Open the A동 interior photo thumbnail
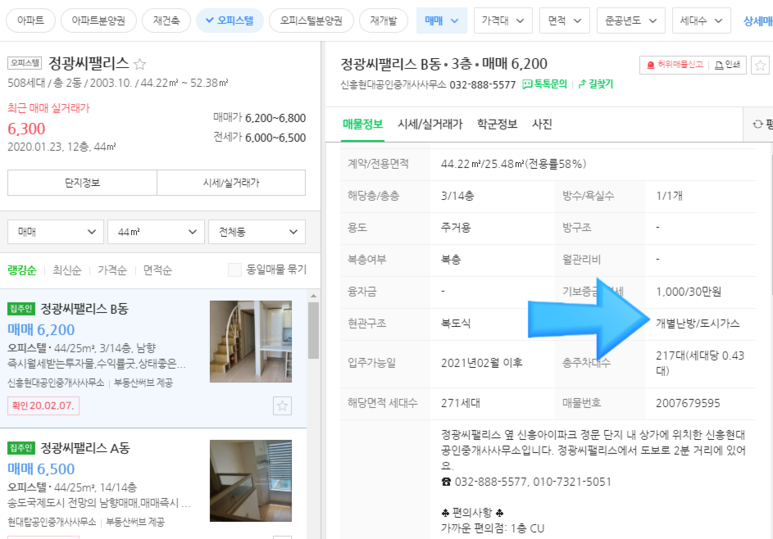This screenshot has height=539, width=773. pos(250,481)
